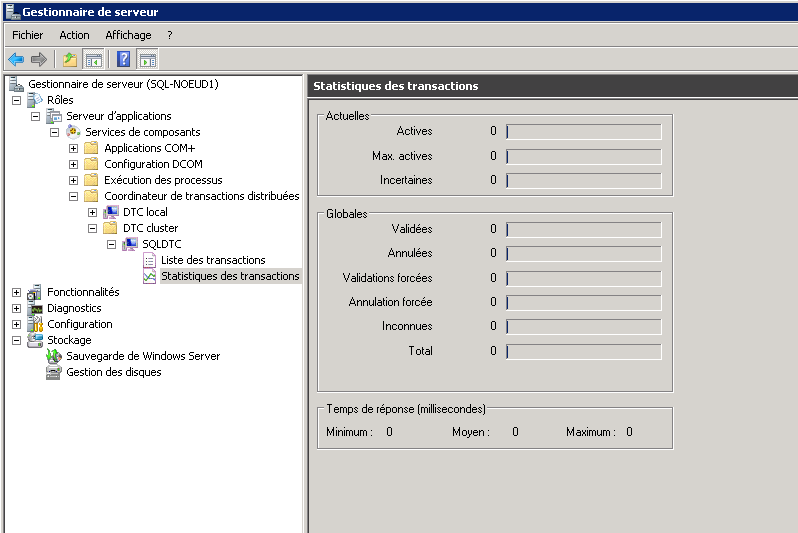Toggle the console tree pane icon
798x533 pixels.
93,59
